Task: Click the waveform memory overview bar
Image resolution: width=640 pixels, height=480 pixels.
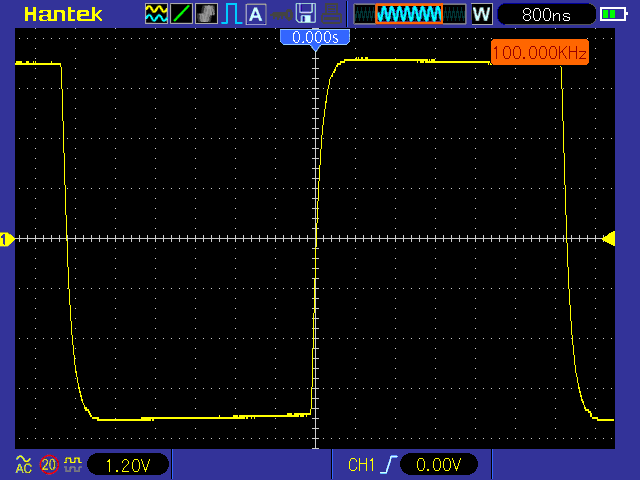Action: 409,14
